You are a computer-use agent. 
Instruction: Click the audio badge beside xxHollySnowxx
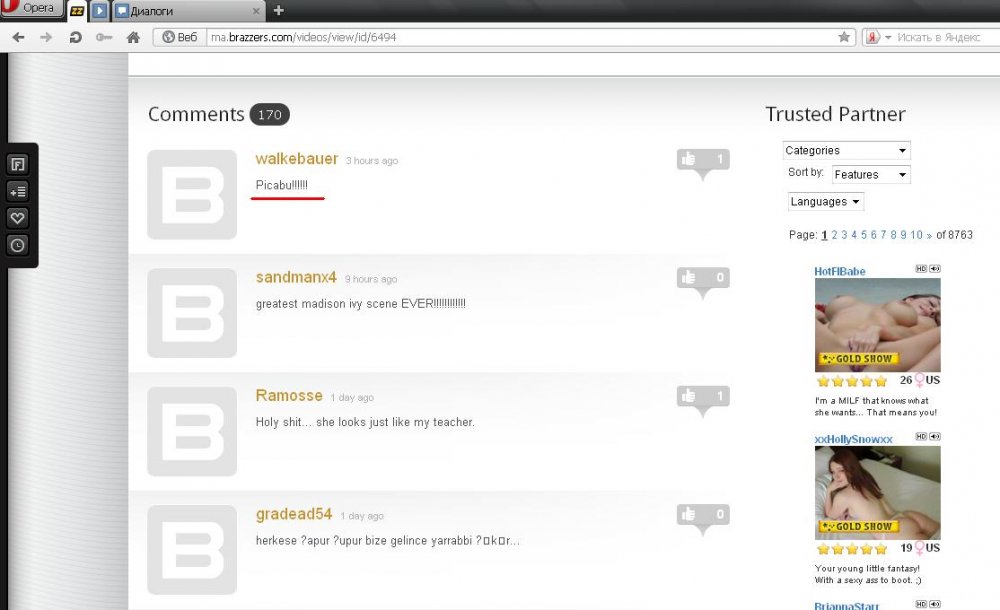[x=934, y=436]
